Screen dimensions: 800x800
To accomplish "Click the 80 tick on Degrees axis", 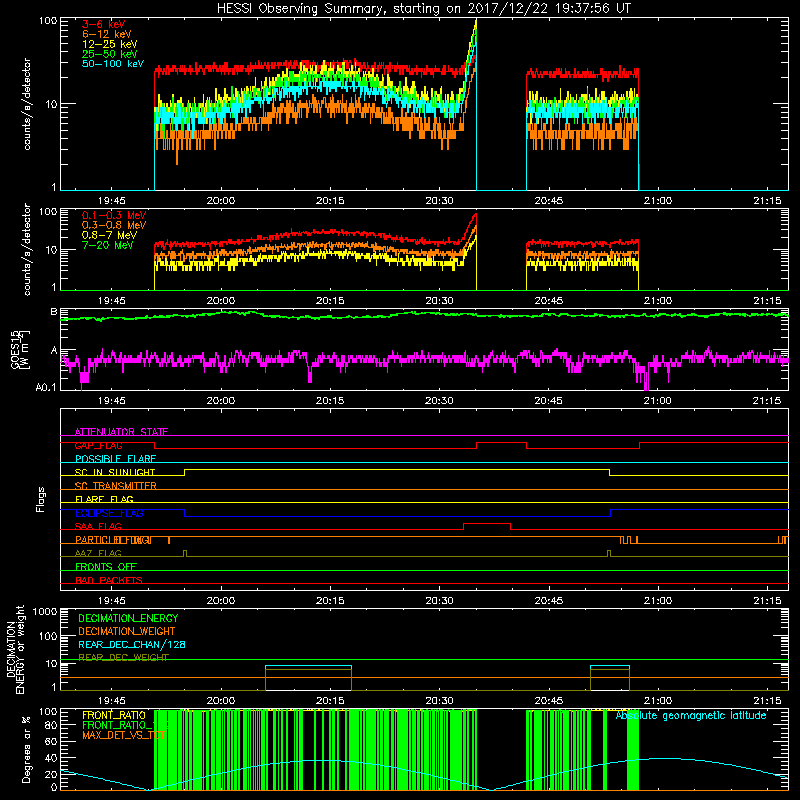I will pos(51,725).
